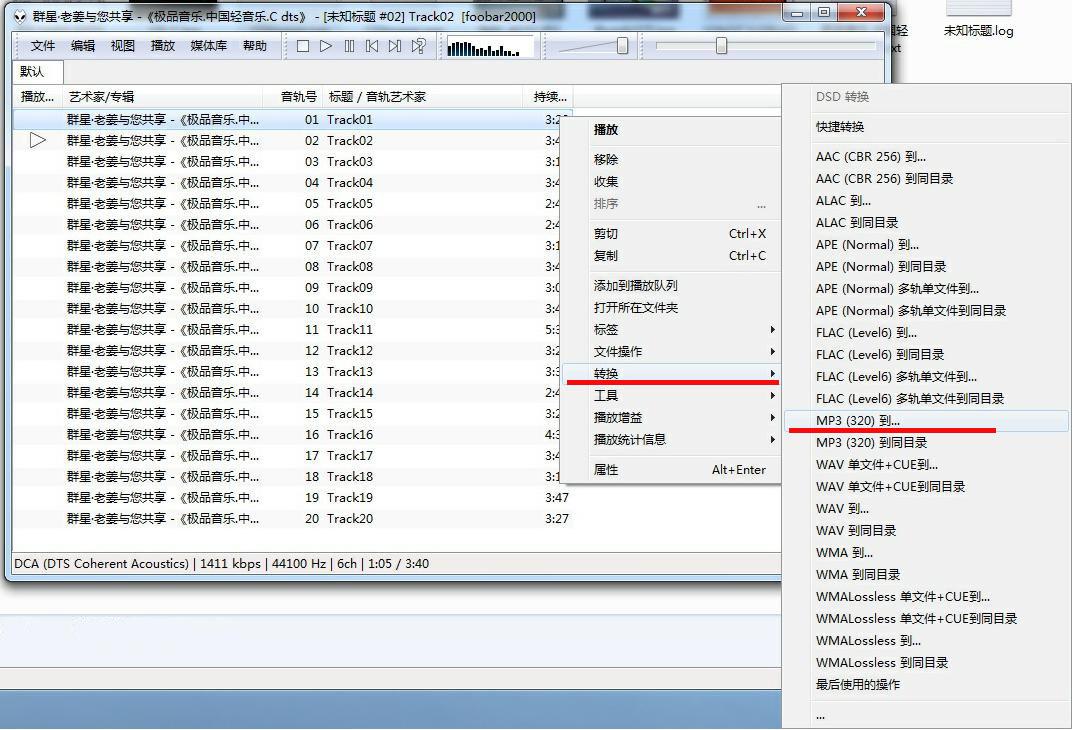The image size is (1072, 730).
Task: Open the 媒体库 menu
Action: [209, 46]
